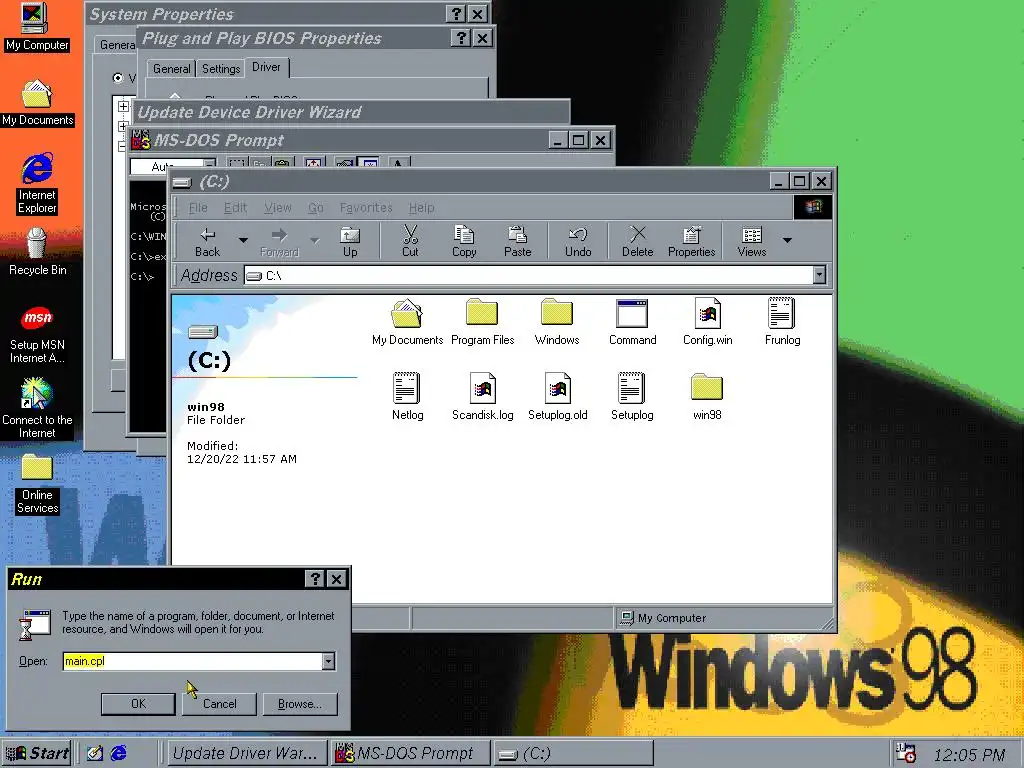Click the Browse... button

pyautogui.click(x=300, y=703)
